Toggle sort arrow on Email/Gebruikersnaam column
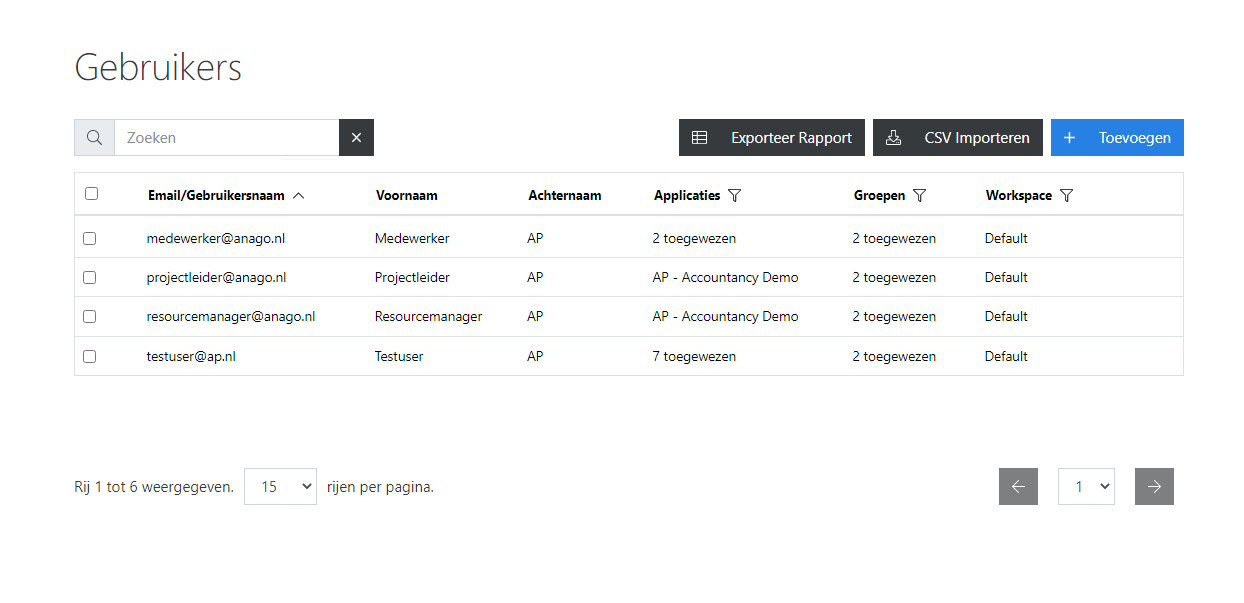Image resolution: width=1244 pixels, height=603 pixels. [298, 196]
